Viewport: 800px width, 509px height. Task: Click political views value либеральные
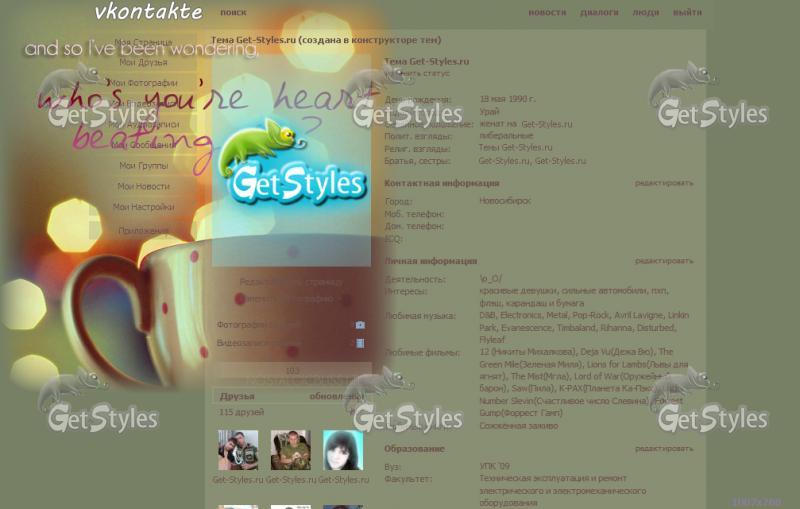coord(506,136)
